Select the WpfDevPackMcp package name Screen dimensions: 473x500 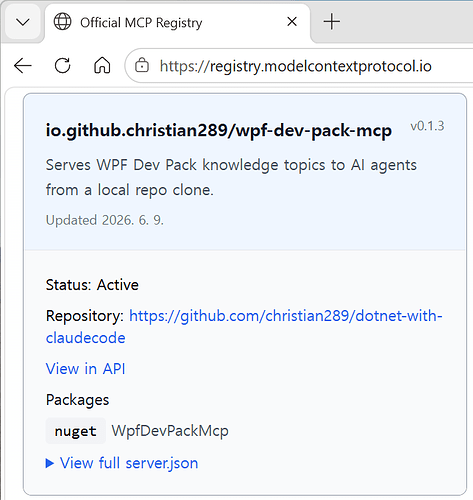pyautogui.click(x=170, y=431)
